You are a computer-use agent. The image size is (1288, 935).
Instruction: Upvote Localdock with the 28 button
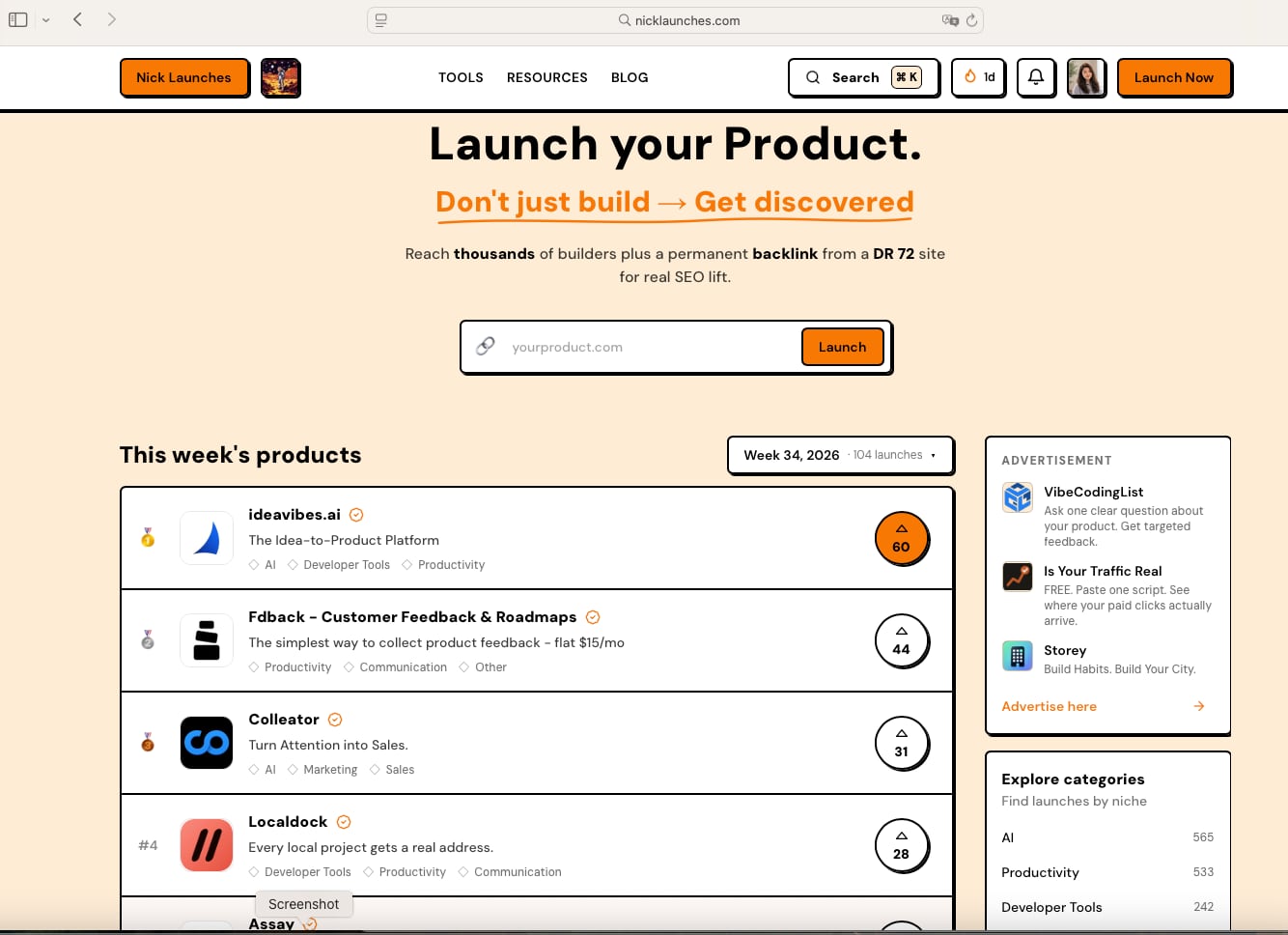(x=901, y=845)
